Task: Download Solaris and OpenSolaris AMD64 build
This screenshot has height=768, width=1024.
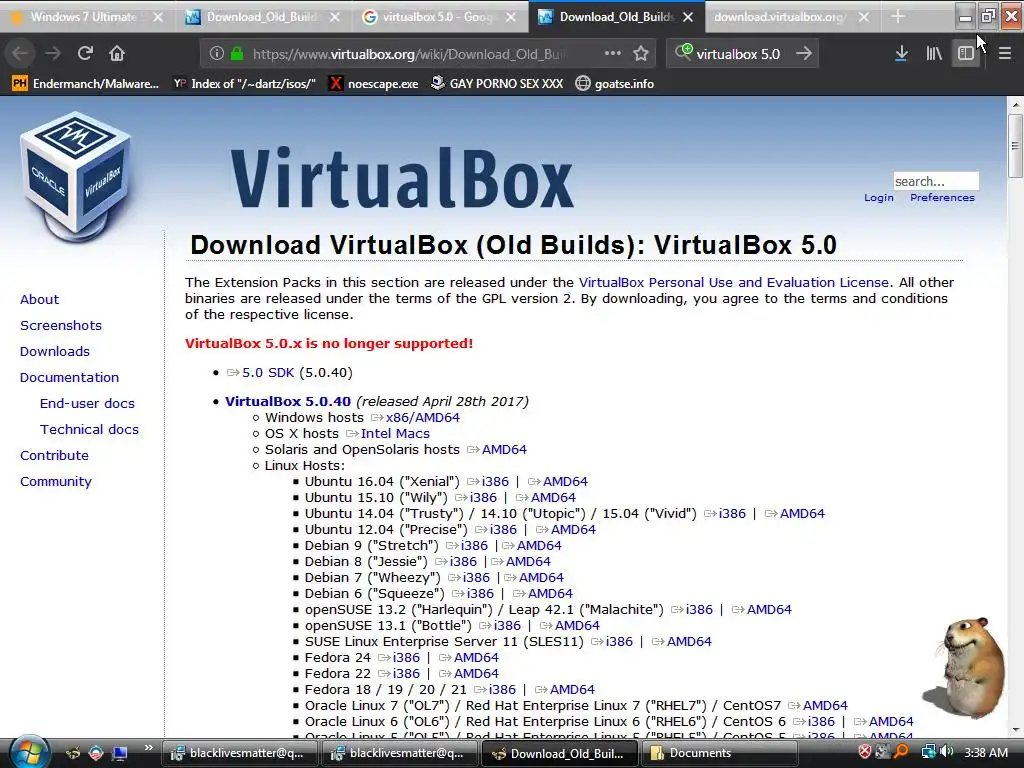Action: pos(504,449)
